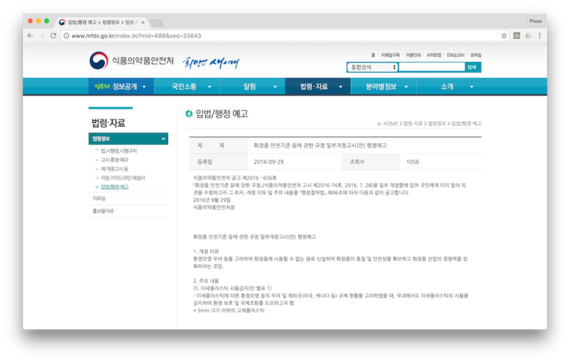Click the browser back arrow
This screenshot has width=570, height=362.
pyautogui.click(x=30, y=36)
